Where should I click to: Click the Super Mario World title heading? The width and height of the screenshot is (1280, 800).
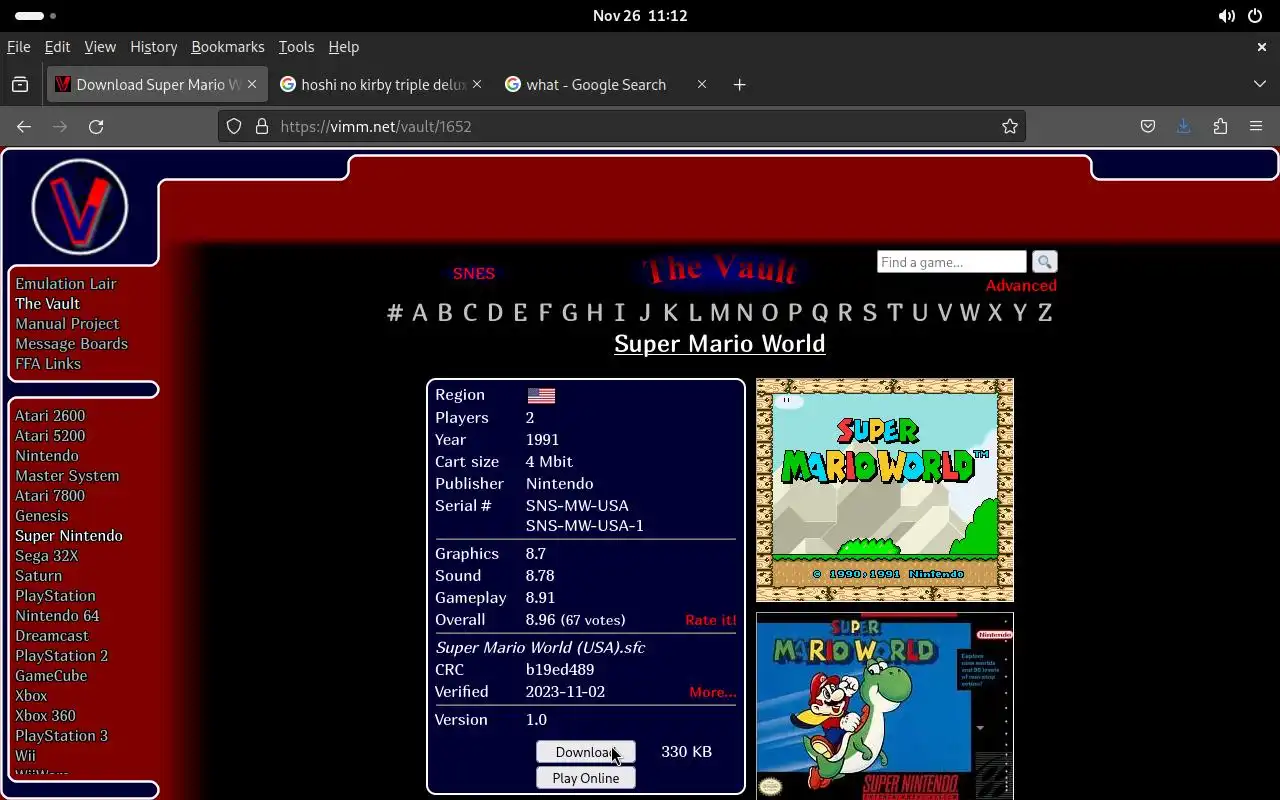coord(720,344)
